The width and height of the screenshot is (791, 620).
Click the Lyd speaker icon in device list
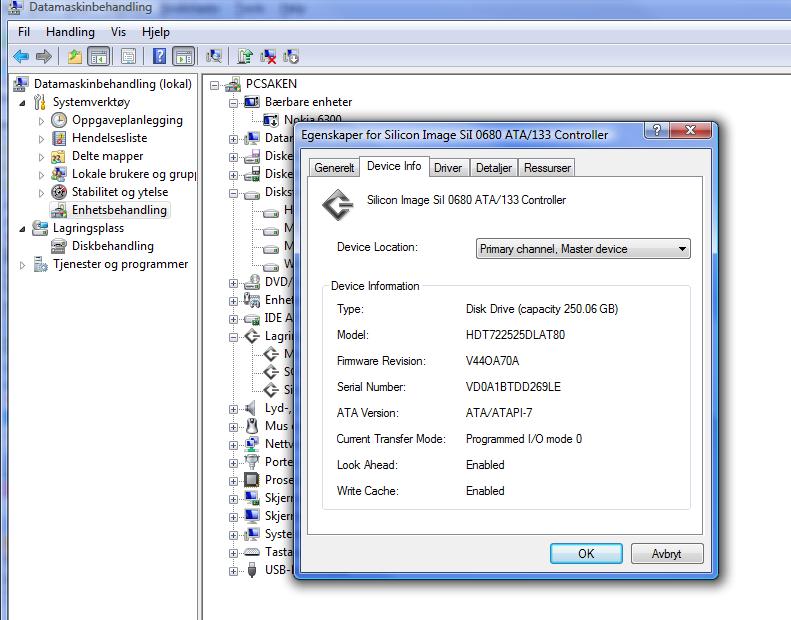(251, 408)
